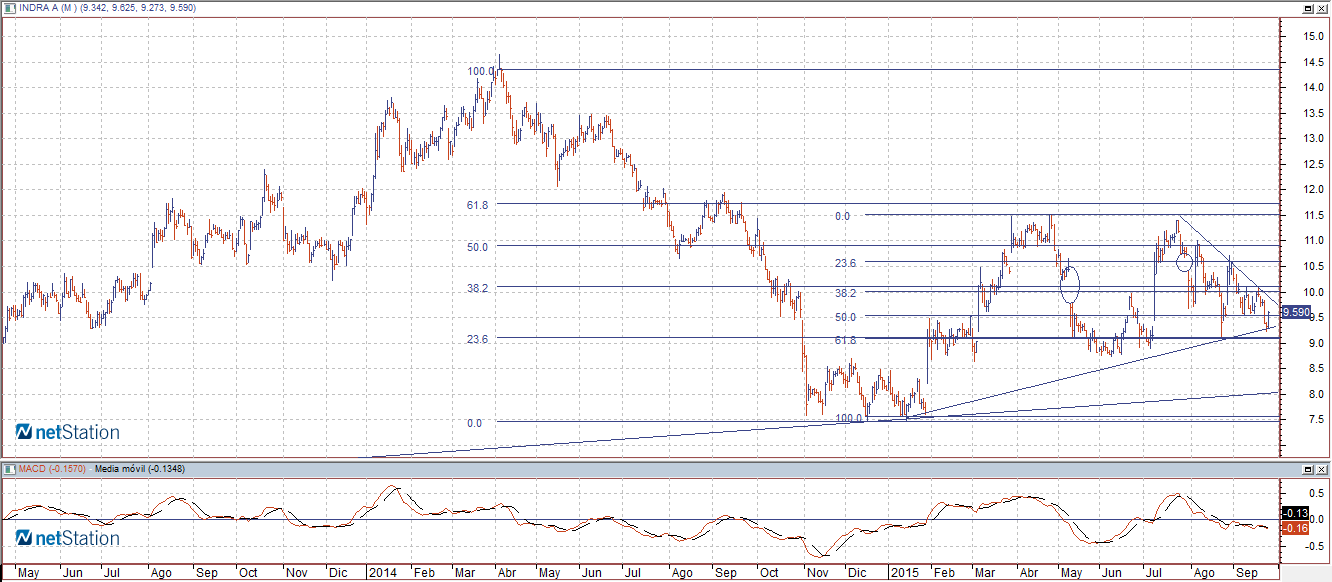This screenshot has width=1332, height=582.
Task: Close the MACD indicator panel
Action: click(x=1322, y=469)
